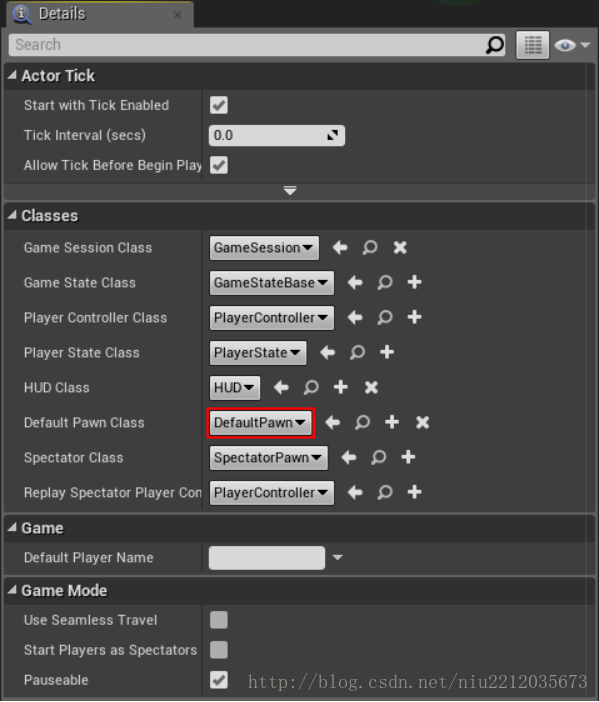599x702 pixels.
Task: Use selected asset for Spectator Class
Action: tap(349, 458)
